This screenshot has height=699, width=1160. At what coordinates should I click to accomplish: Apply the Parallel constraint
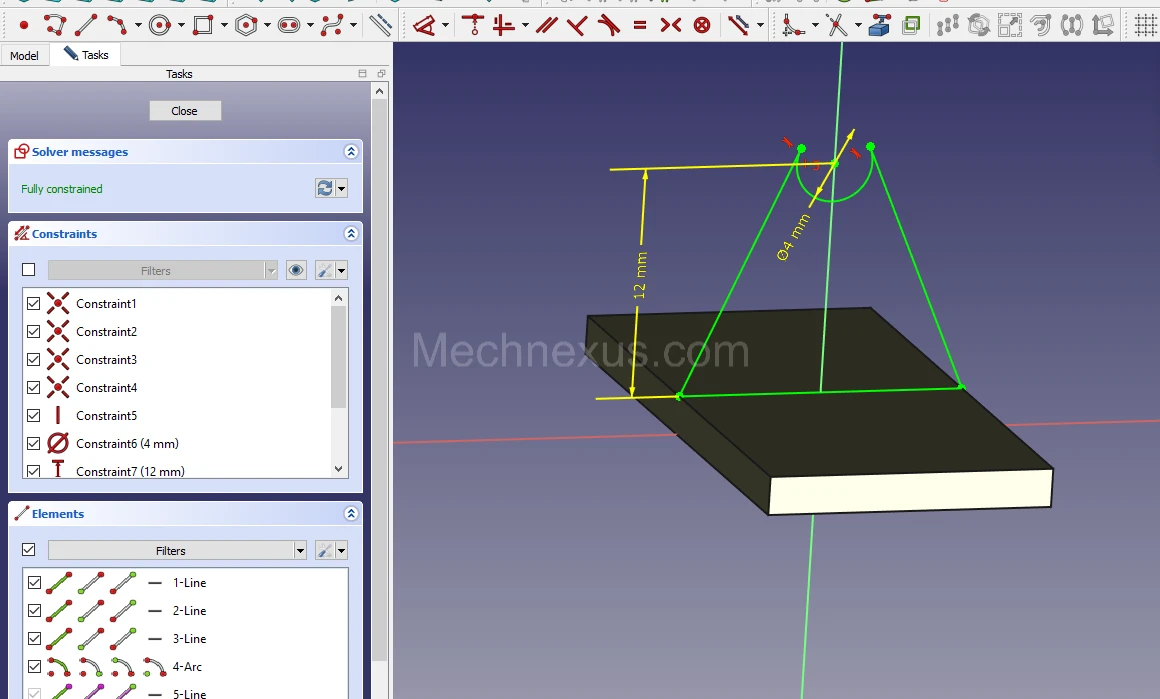tap(546, 25)
